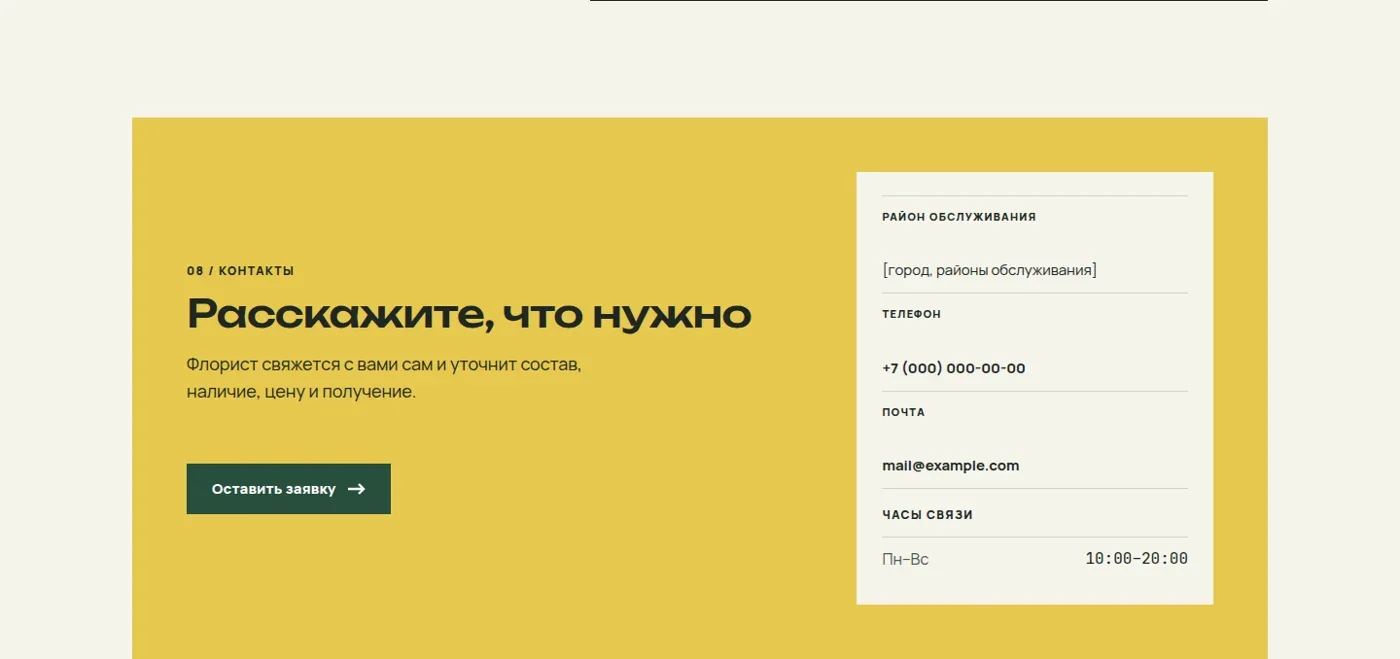
Task: Click the "[город, районы обслуживания]" placeholder text
Action: [989, 270]
